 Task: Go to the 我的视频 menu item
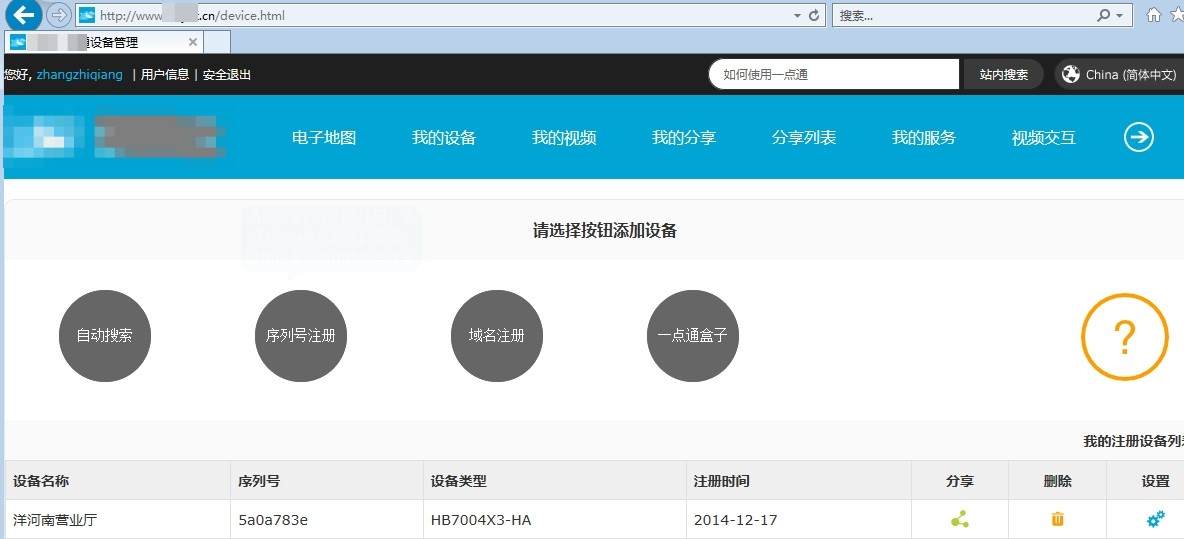[564, 138]
